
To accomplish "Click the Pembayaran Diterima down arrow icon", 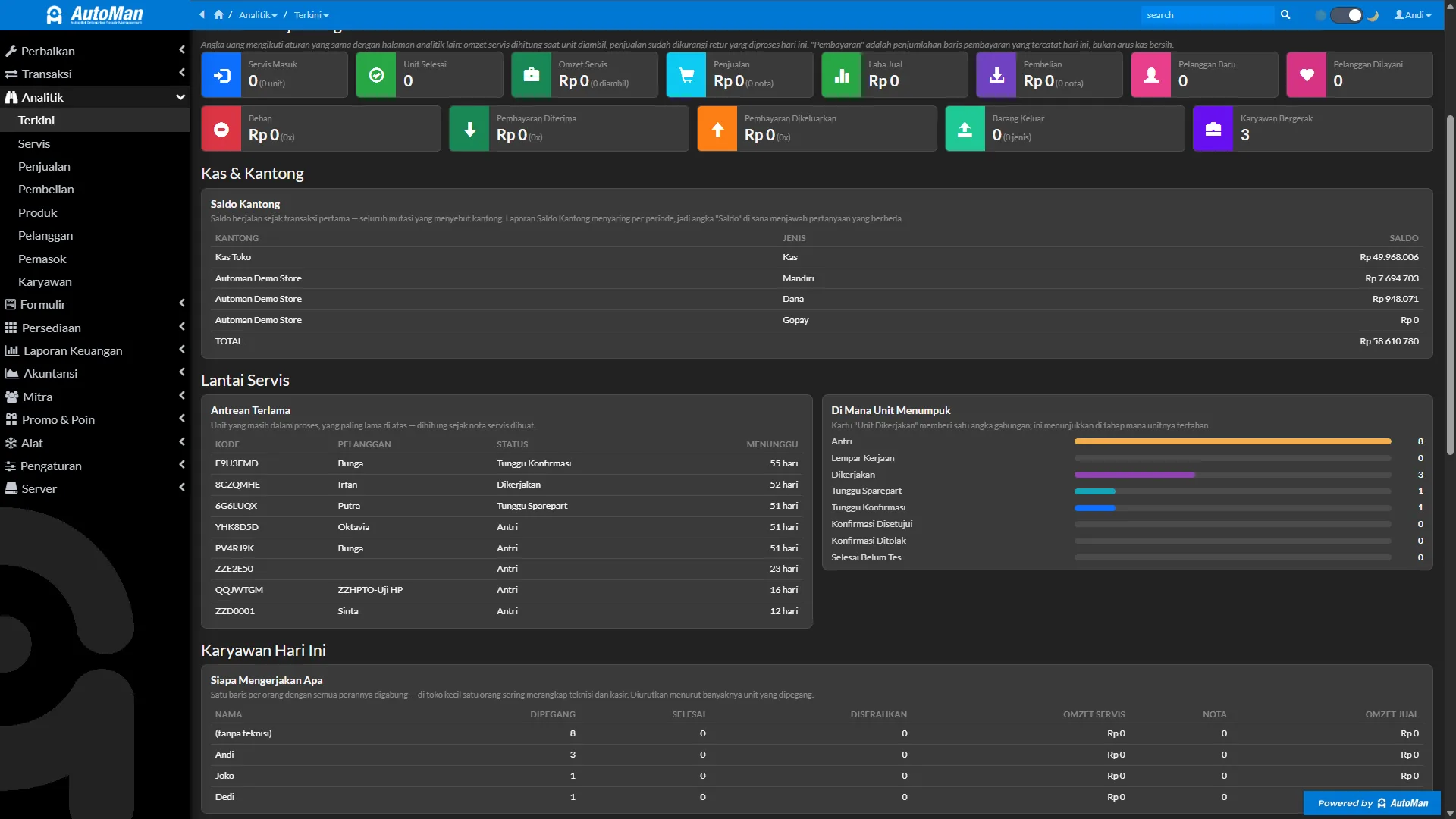I will pos(469,129).
